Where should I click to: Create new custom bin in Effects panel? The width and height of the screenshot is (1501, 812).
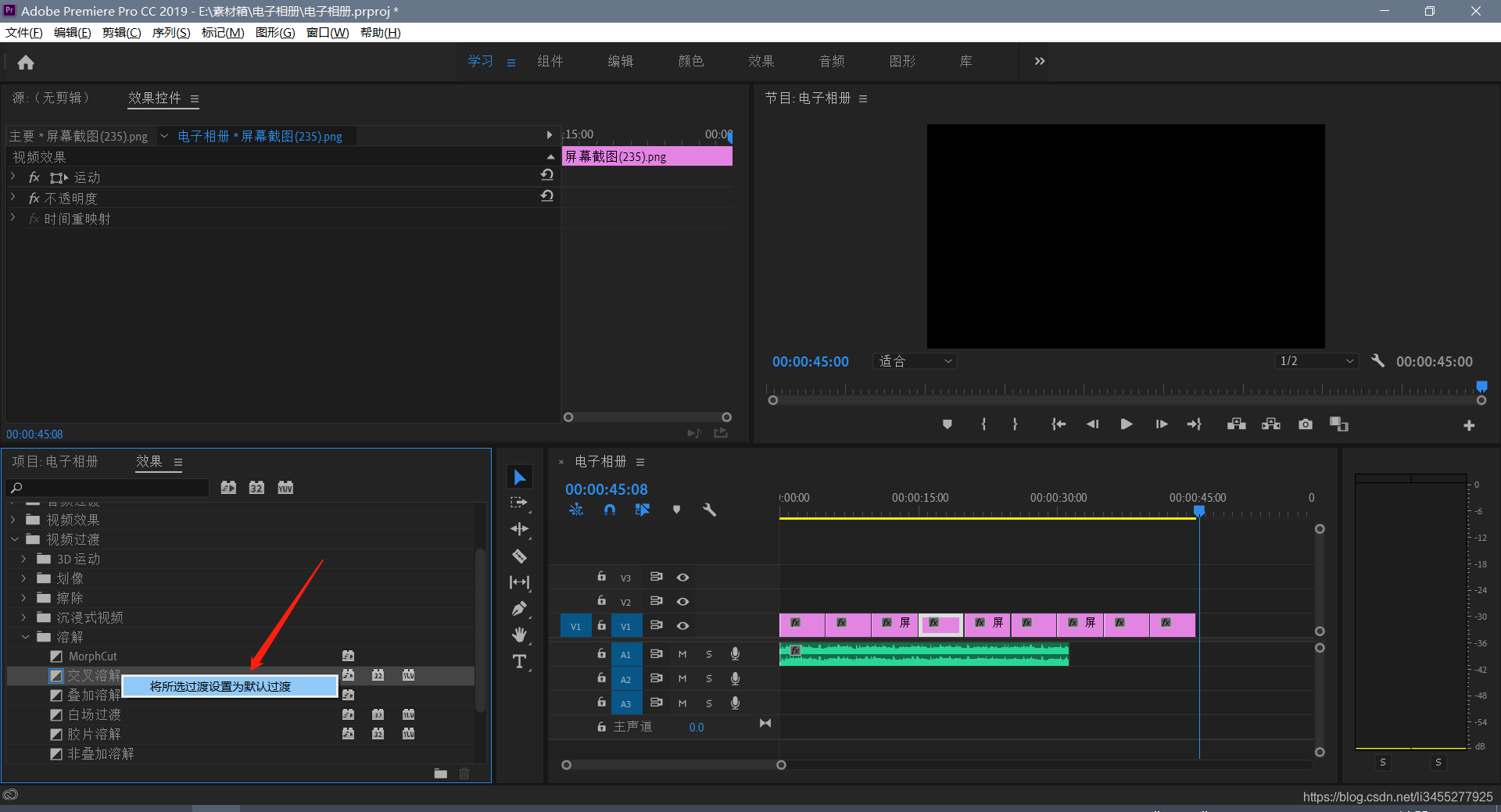click(441, 774)
